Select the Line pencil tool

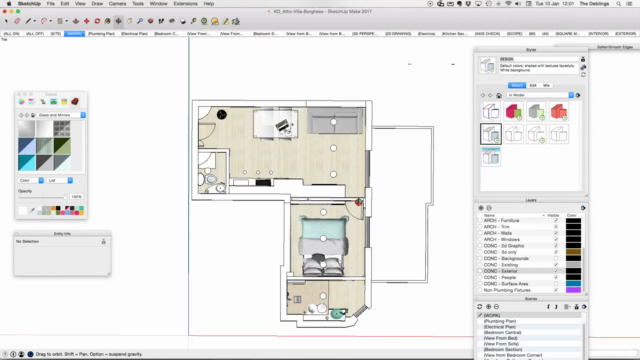(x=28, y=21)
